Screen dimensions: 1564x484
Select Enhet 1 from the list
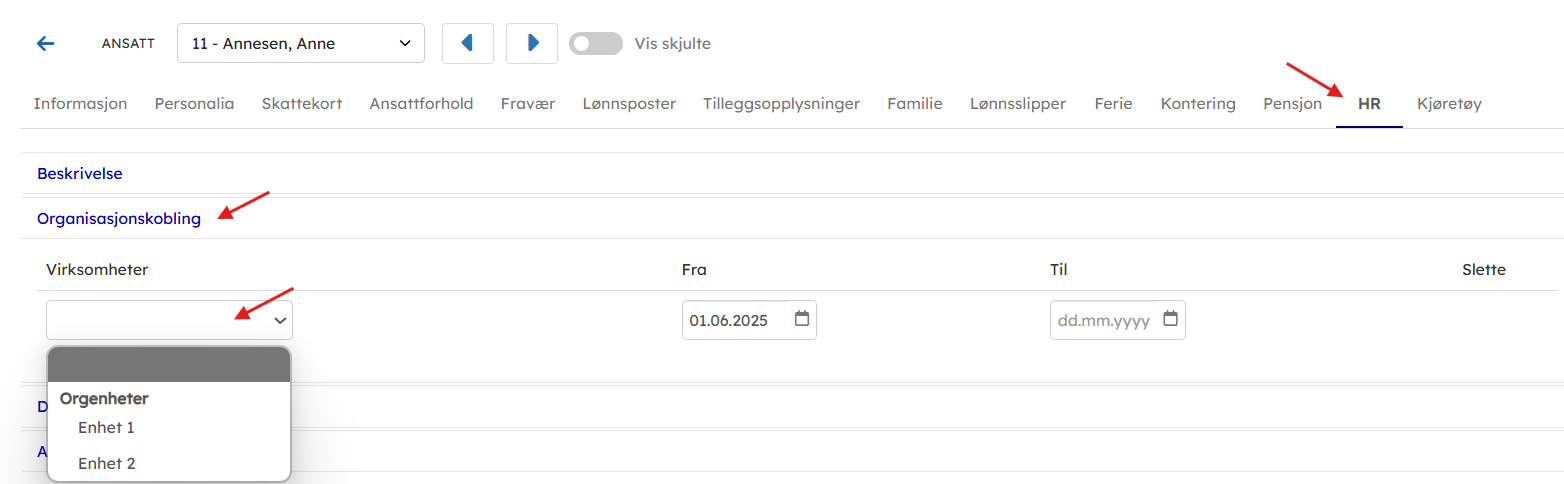pos(106,428)
